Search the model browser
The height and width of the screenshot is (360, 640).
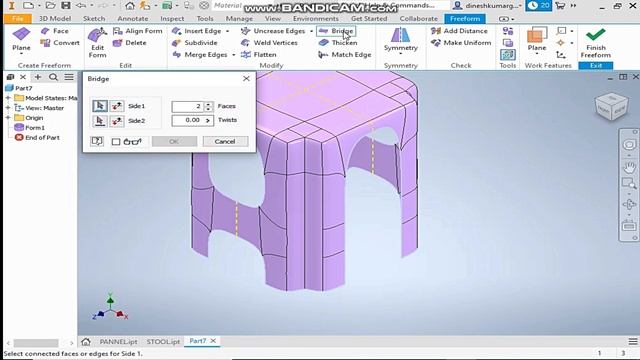tap(53, 77)
